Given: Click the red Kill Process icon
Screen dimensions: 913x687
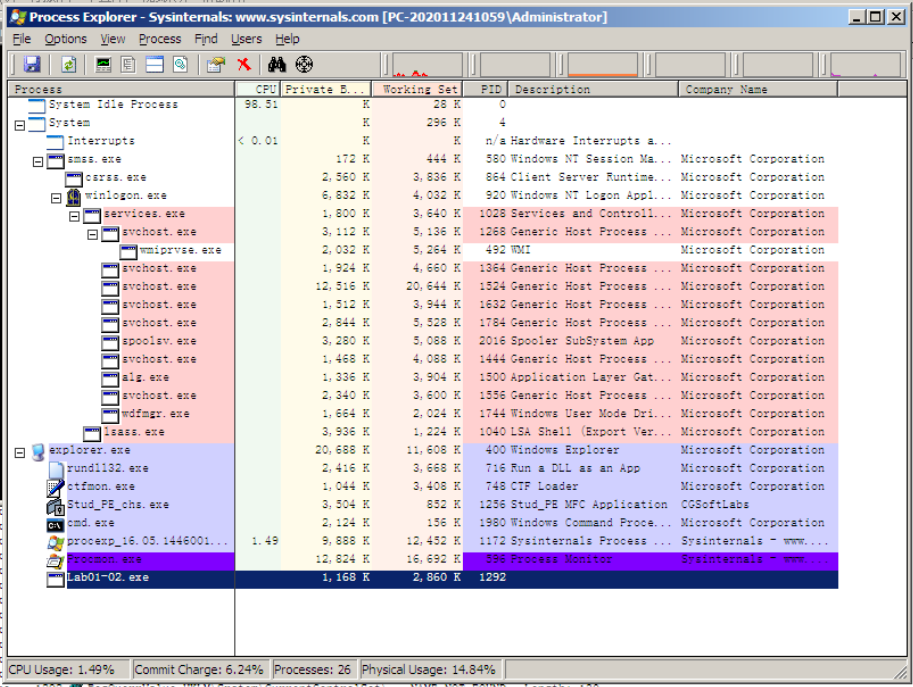Looking at the screenshot, I should coord(244,64).
